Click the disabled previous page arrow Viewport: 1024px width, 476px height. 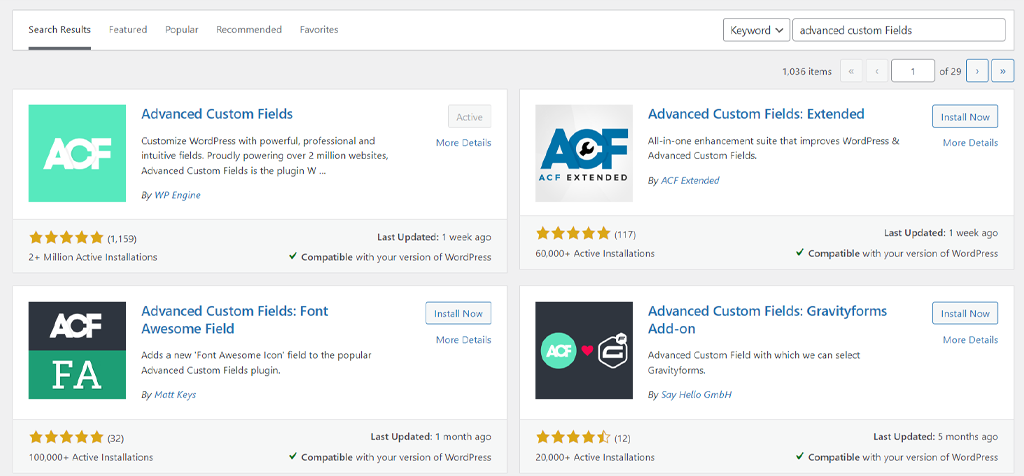877,71
